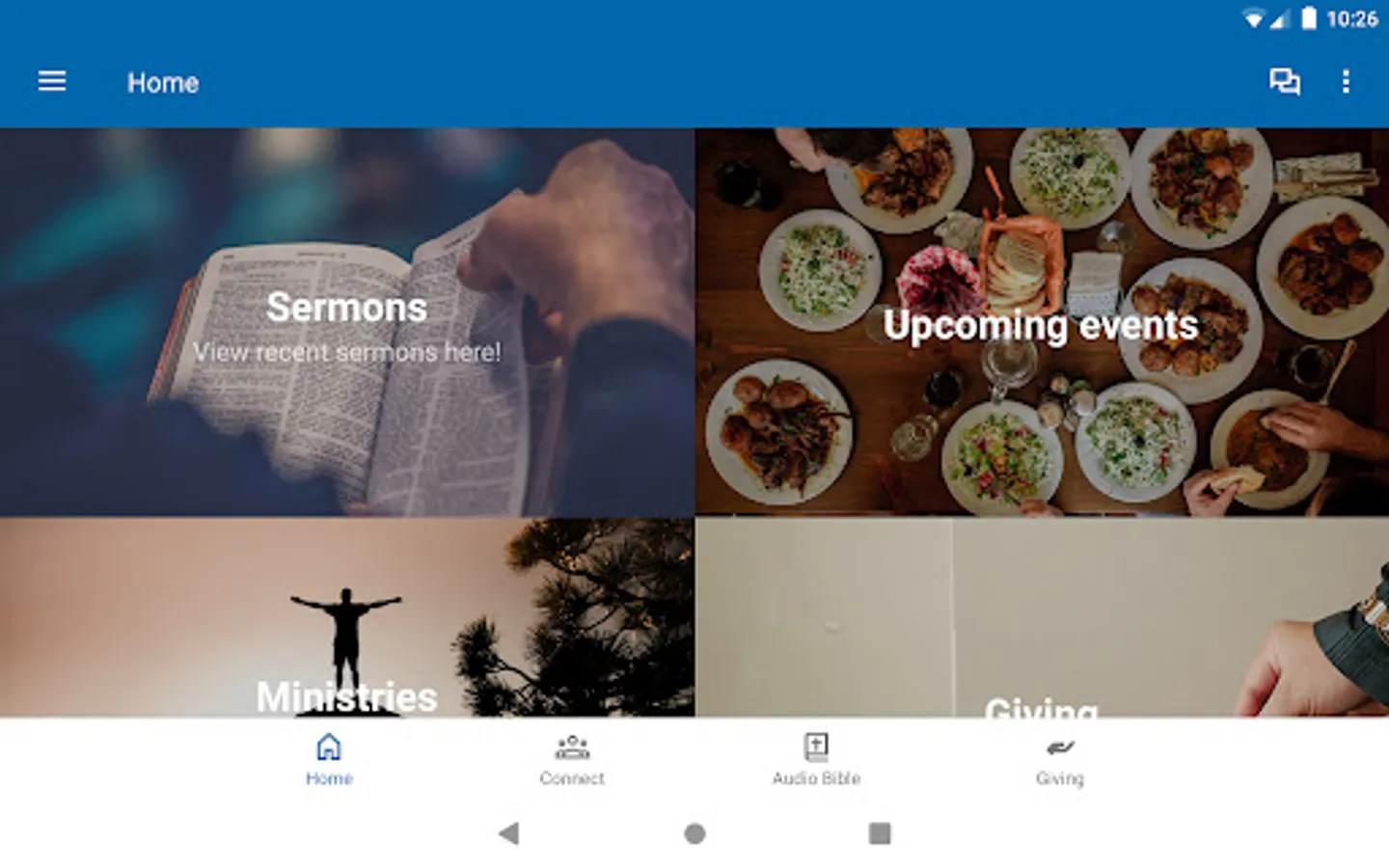Tap the Home house icon
Screen dimensions: 1389x868
(x=329, y=746)
